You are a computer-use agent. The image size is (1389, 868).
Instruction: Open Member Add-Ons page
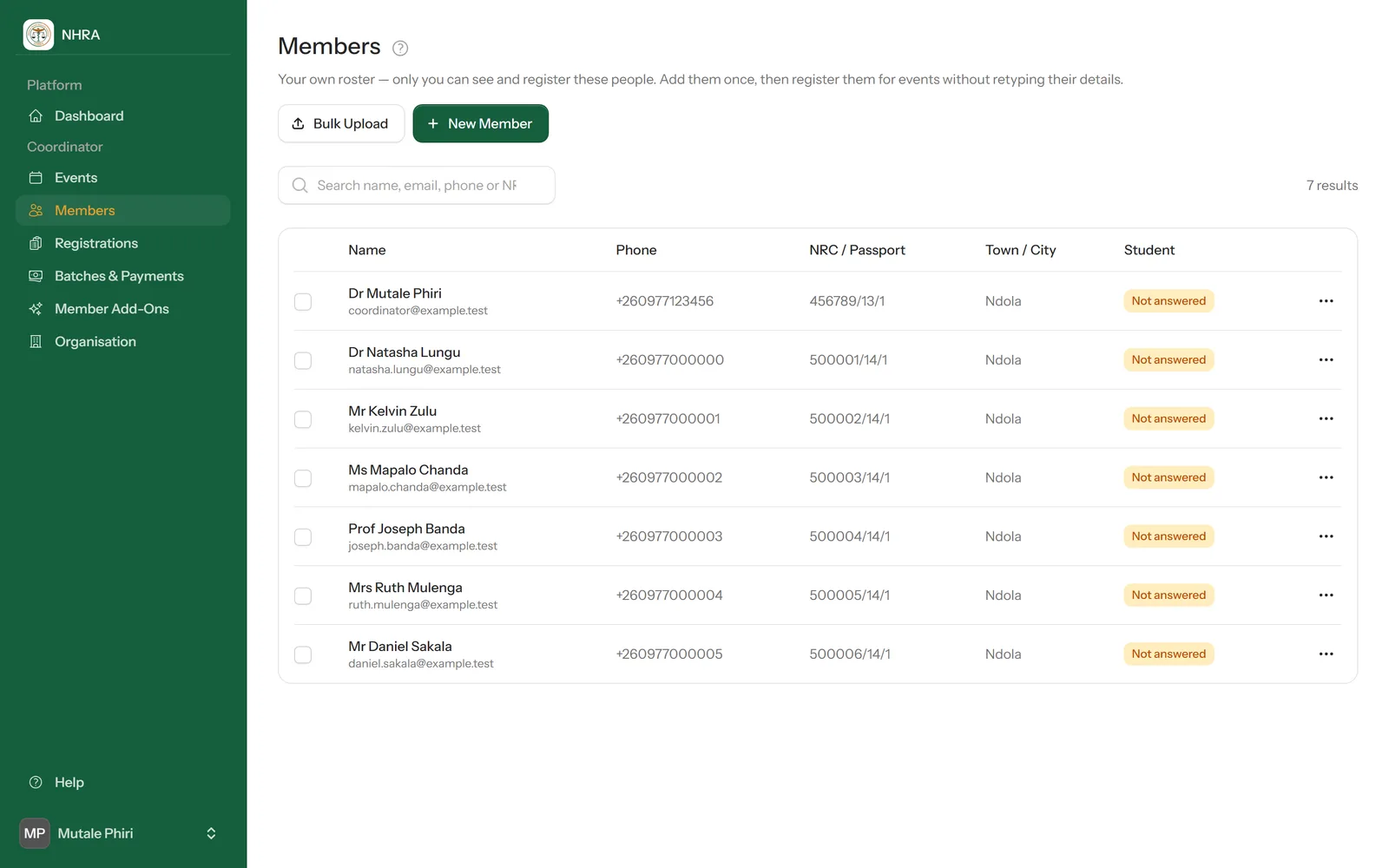tap(122, 309)
